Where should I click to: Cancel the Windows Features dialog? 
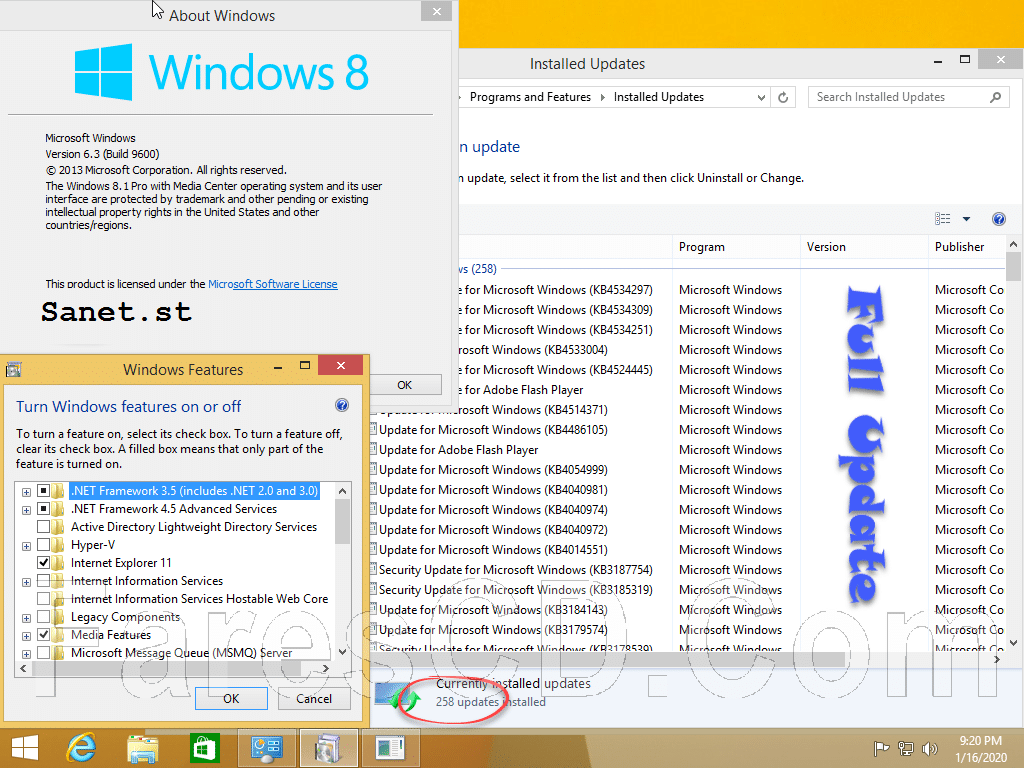(x=314, y=699)
